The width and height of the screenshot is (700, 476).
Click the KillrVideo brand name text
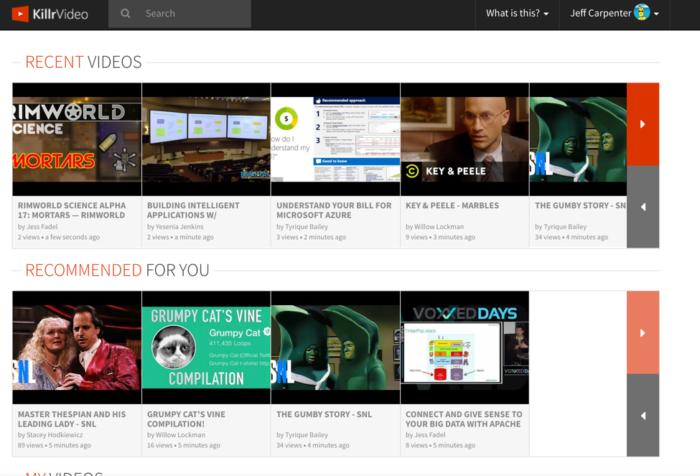(60, 14)
